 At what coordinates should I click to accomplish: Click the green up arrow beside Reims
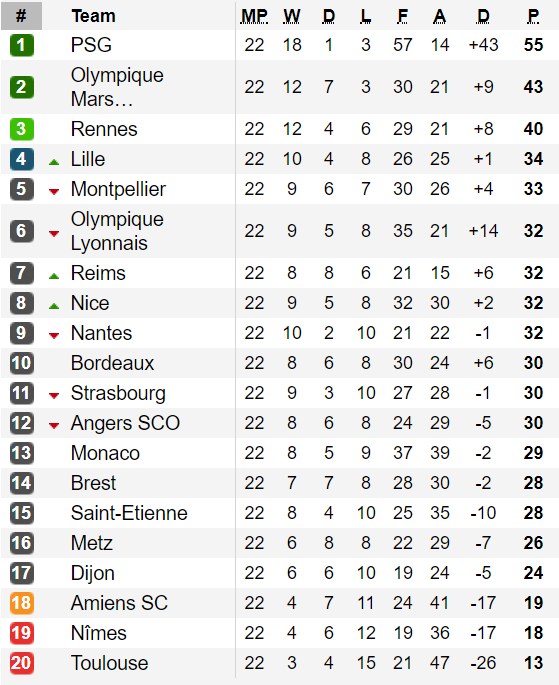pyautogui.click(x=54, y=276)
